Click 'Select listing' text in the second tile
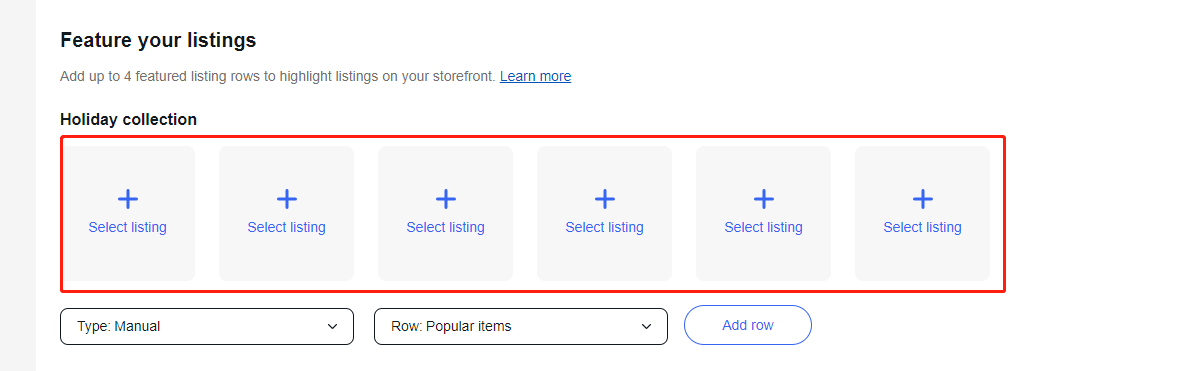Screen dimensions: 1202x371 287,227
